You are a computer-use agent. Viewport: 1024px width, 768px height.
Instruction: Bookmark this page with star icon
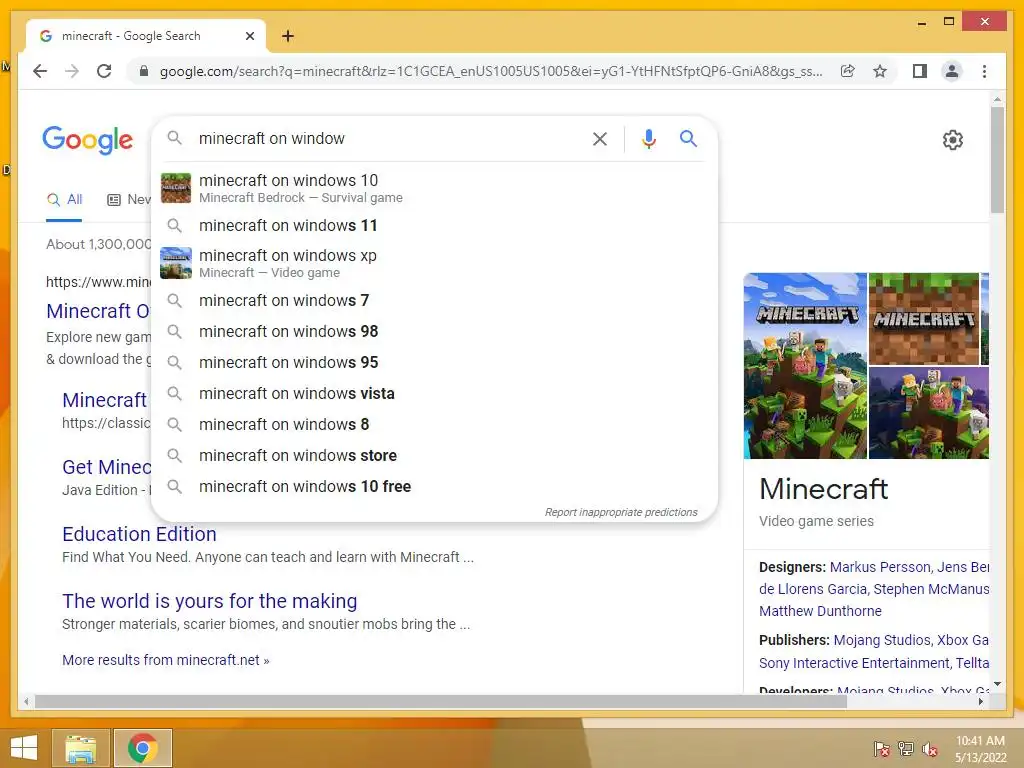point(880,71)
